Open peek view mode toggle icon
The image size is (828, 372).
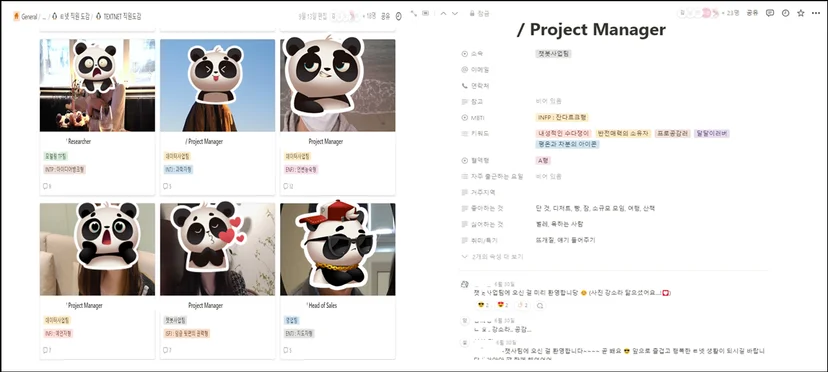click(x=426, y=14)
